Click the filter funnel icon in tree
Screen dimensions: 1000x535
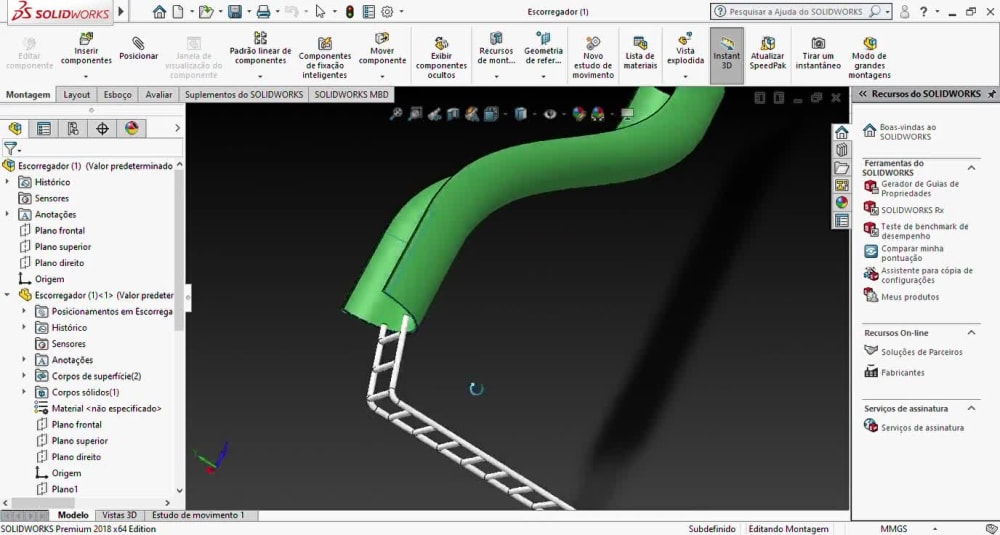point(10,149)
